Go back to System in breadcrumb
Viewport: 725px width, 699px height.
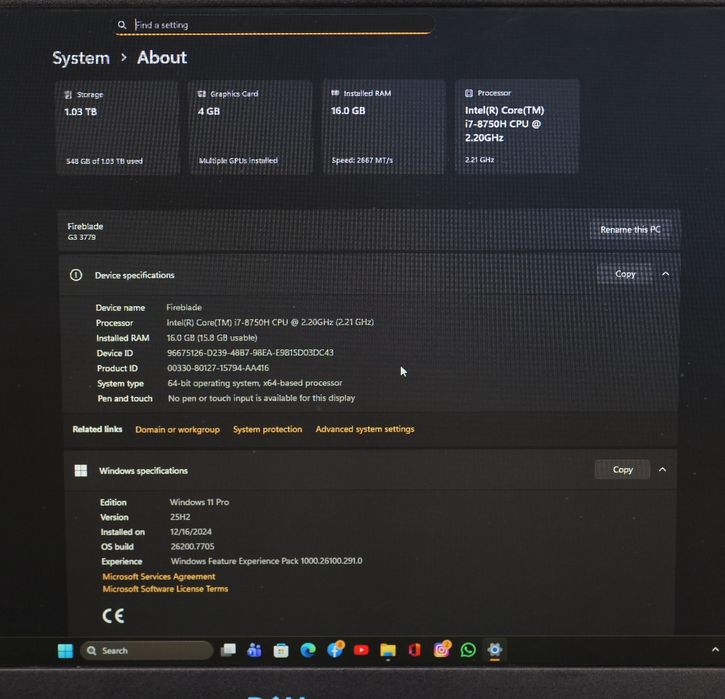pos(81,58)
